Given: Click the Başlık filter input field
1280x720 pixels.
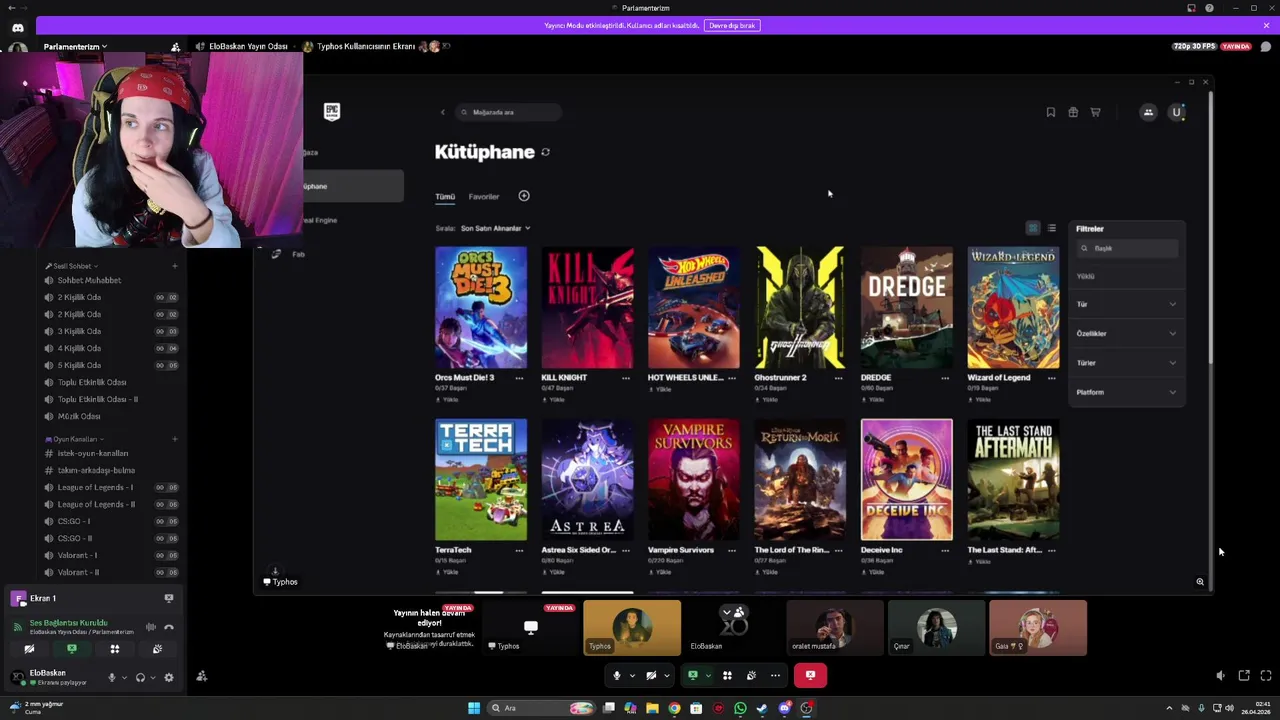Looking at the screenshot, I should pyautogui.click(x=1127, y=248).
